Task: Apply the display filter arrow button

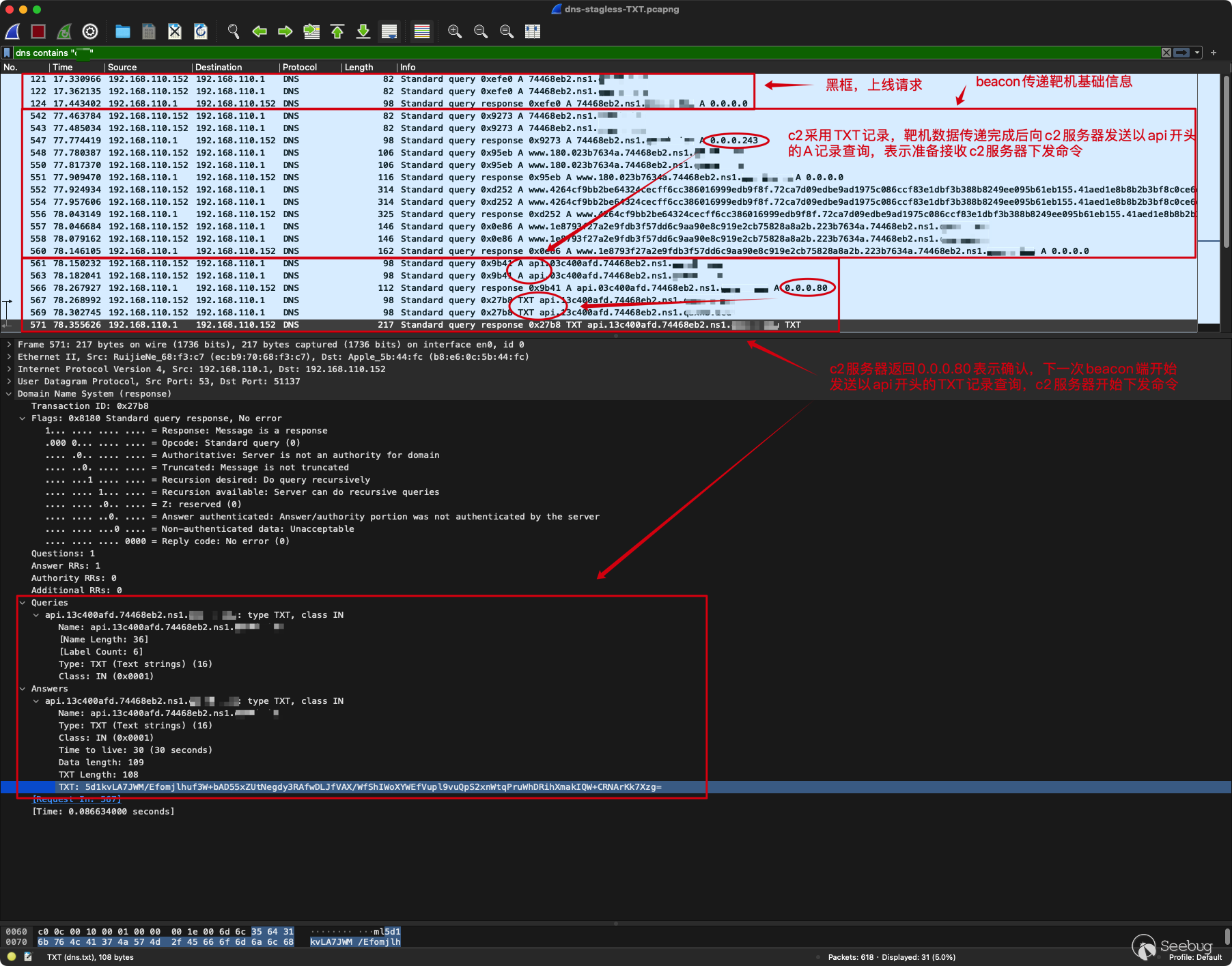Action: [x=1181, y=53]
